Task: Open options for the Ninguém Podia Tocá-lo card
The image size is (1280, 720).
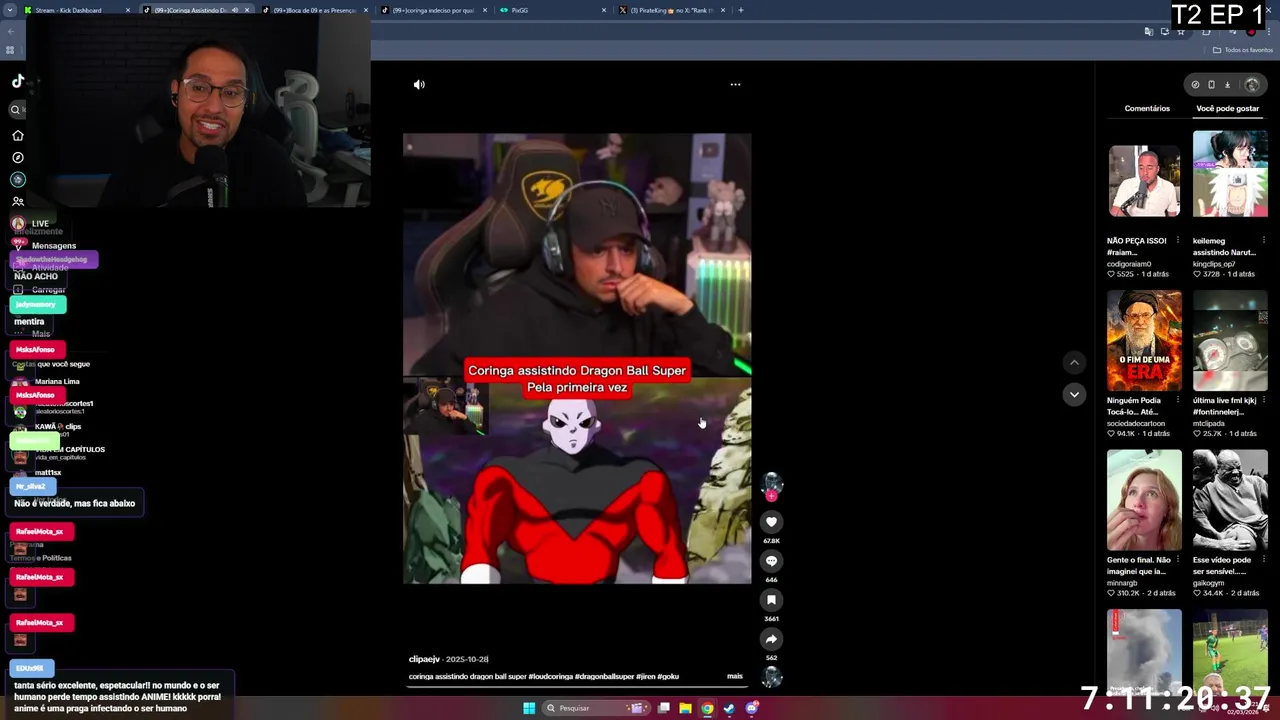Action: pyautogui.click(x=1178, y=400)
